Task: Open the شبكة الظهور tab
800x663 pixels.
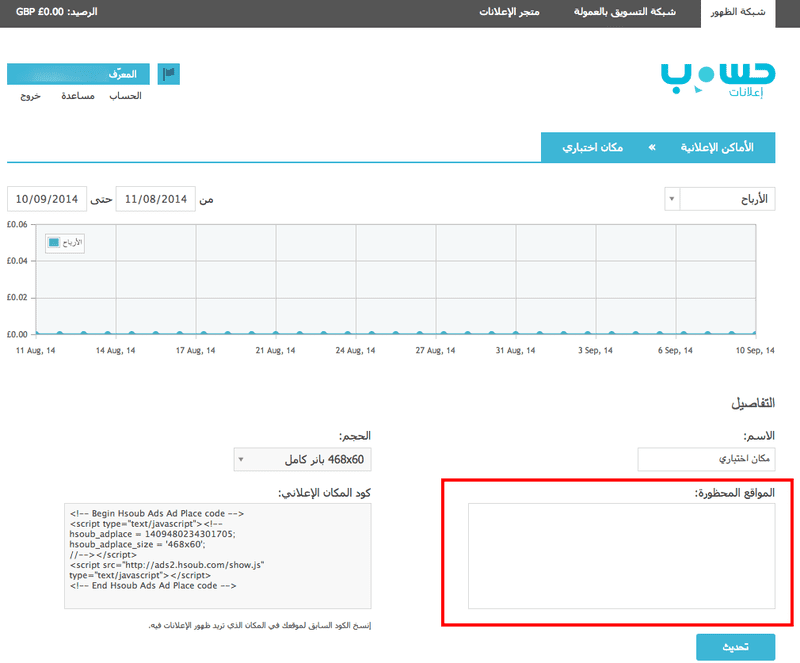Action: [738, 12]
